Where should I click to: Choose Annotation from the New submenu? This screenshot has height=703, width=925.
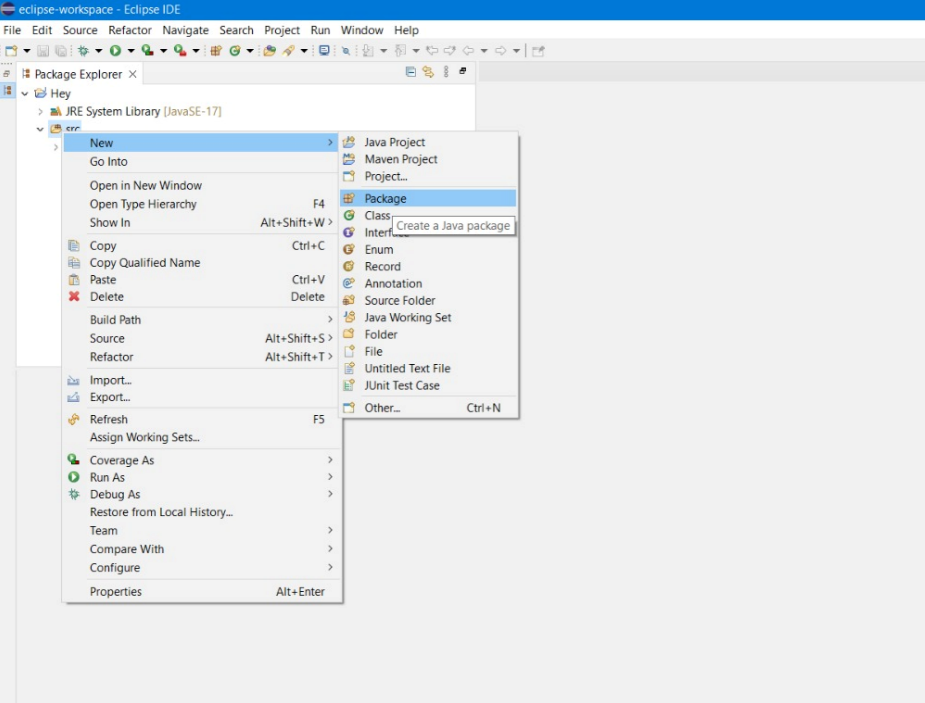[428, 284]
